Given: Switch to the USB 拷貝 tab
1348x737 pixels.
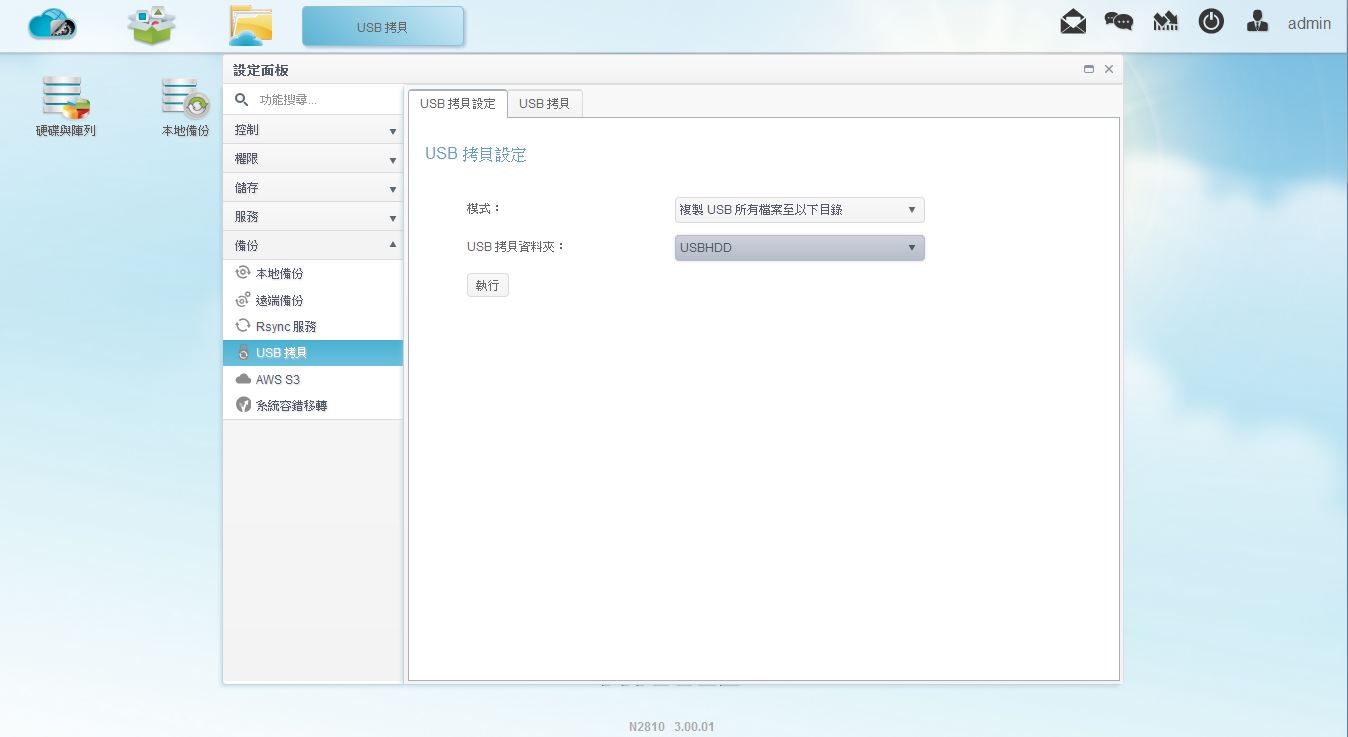Looking at the screenshot, I should [545, 103].
